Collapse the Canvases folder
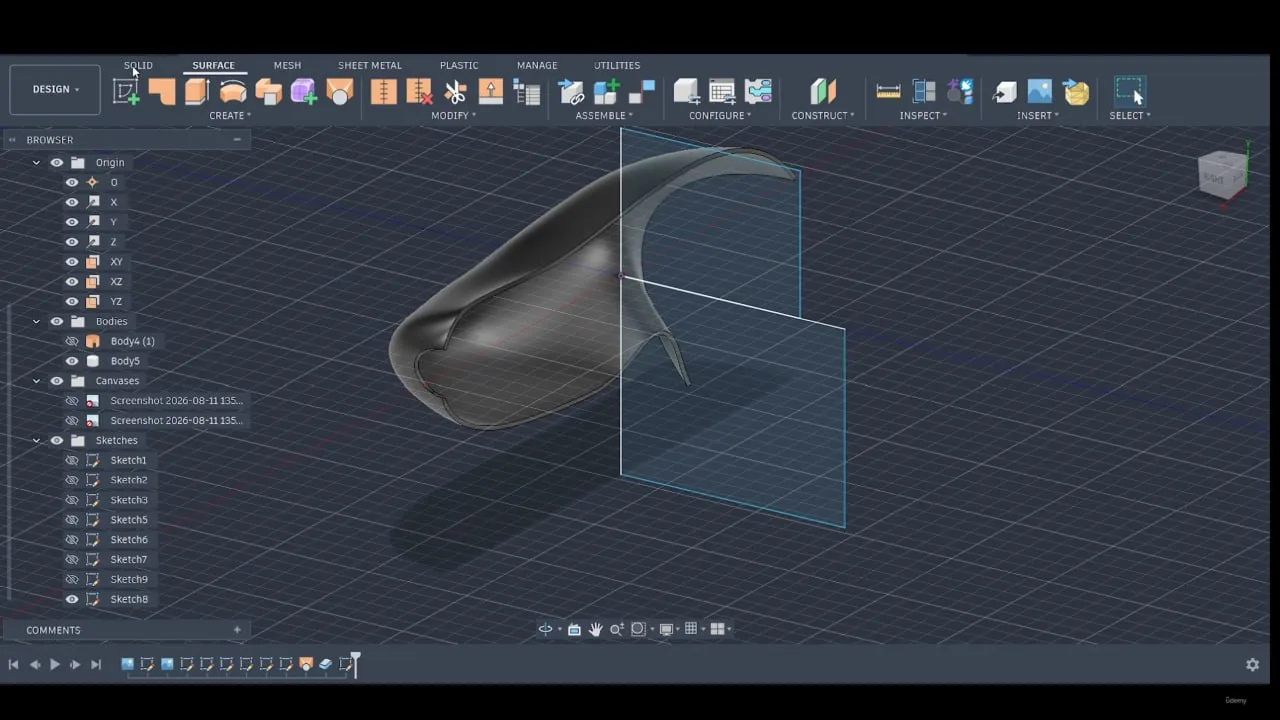 (37, 381)
